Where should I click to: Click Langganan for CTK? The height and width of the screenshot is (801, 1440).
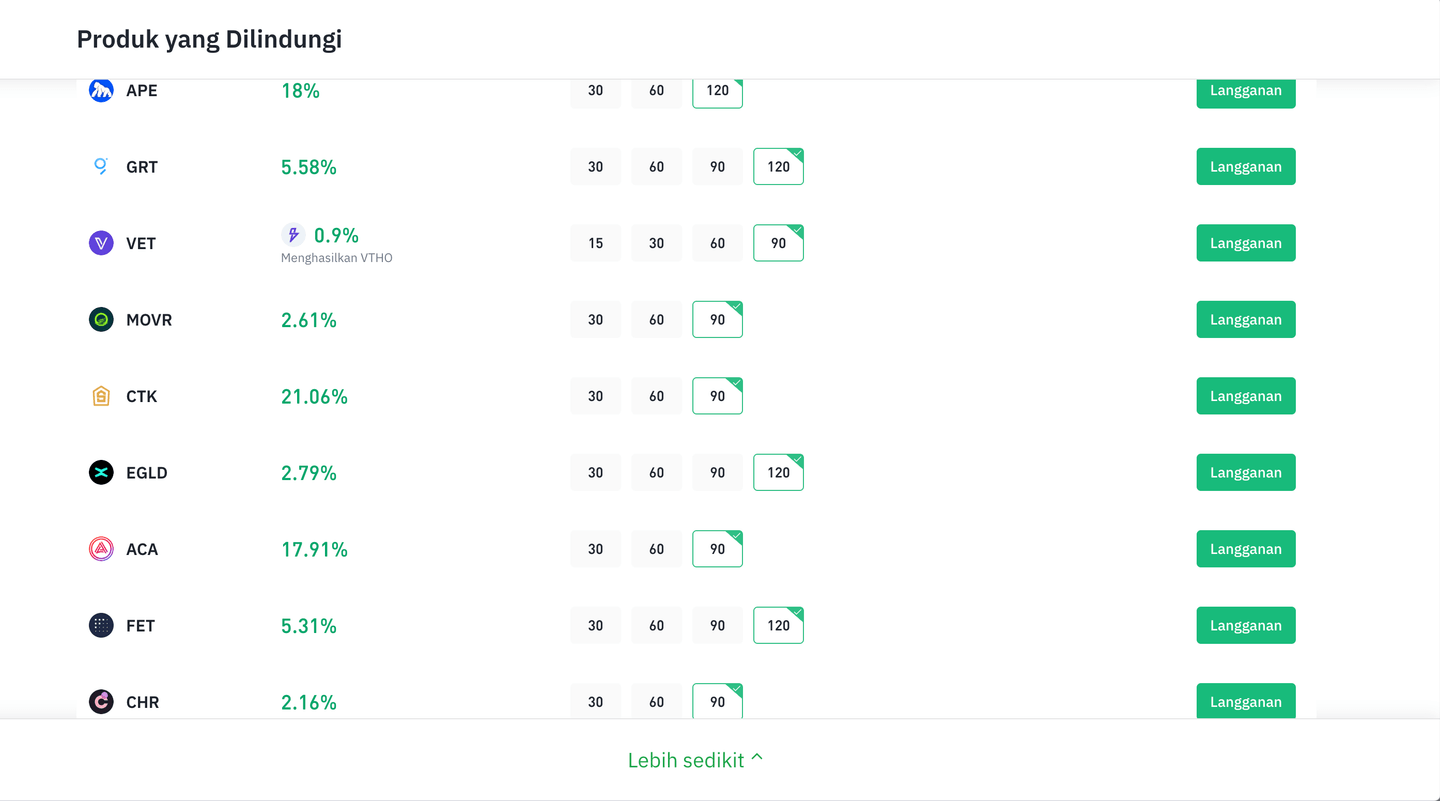[1246, 396]
